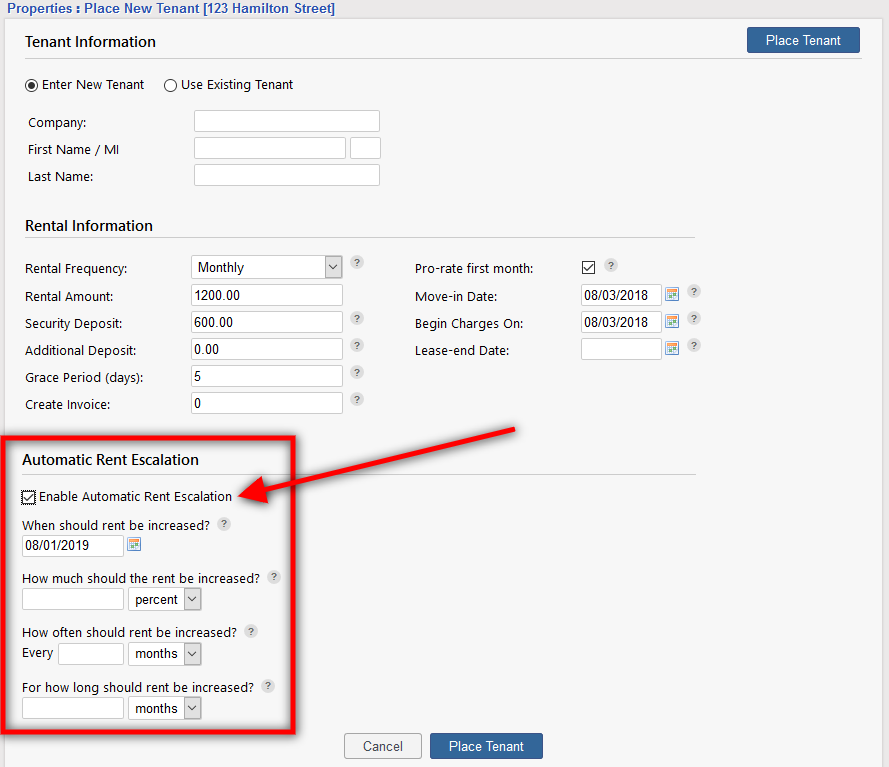The image size is (889, 767).
Task: Open the calendar for rent increase date
Action: tap(134, 545)
